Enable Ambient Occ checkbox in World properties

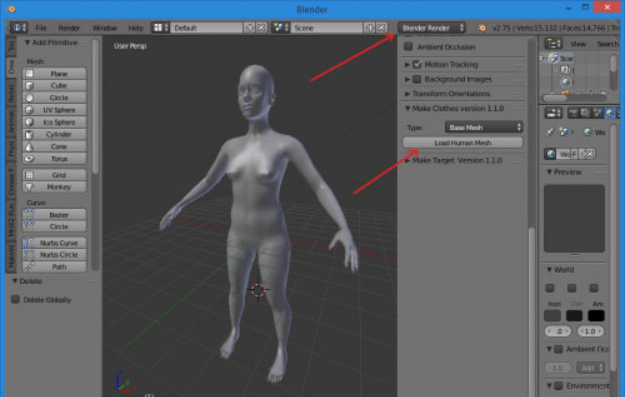point(559,349)
